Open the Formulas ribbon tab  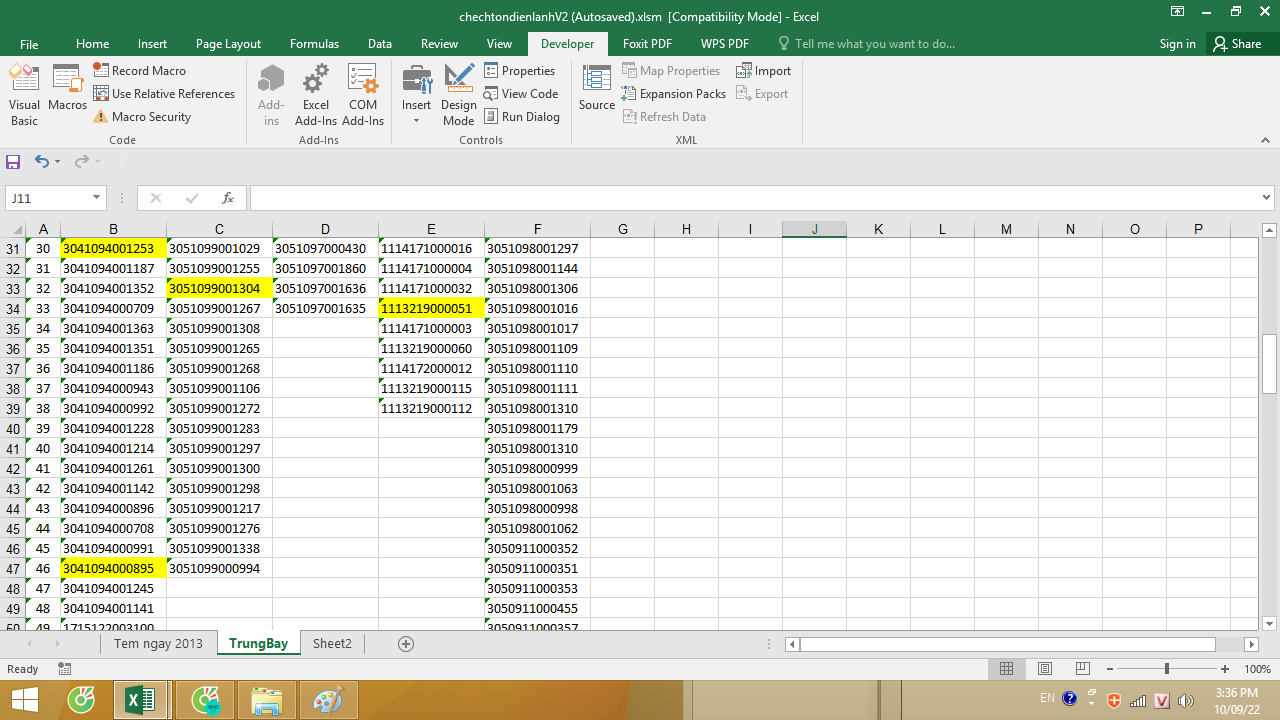[x=314, y=44]
